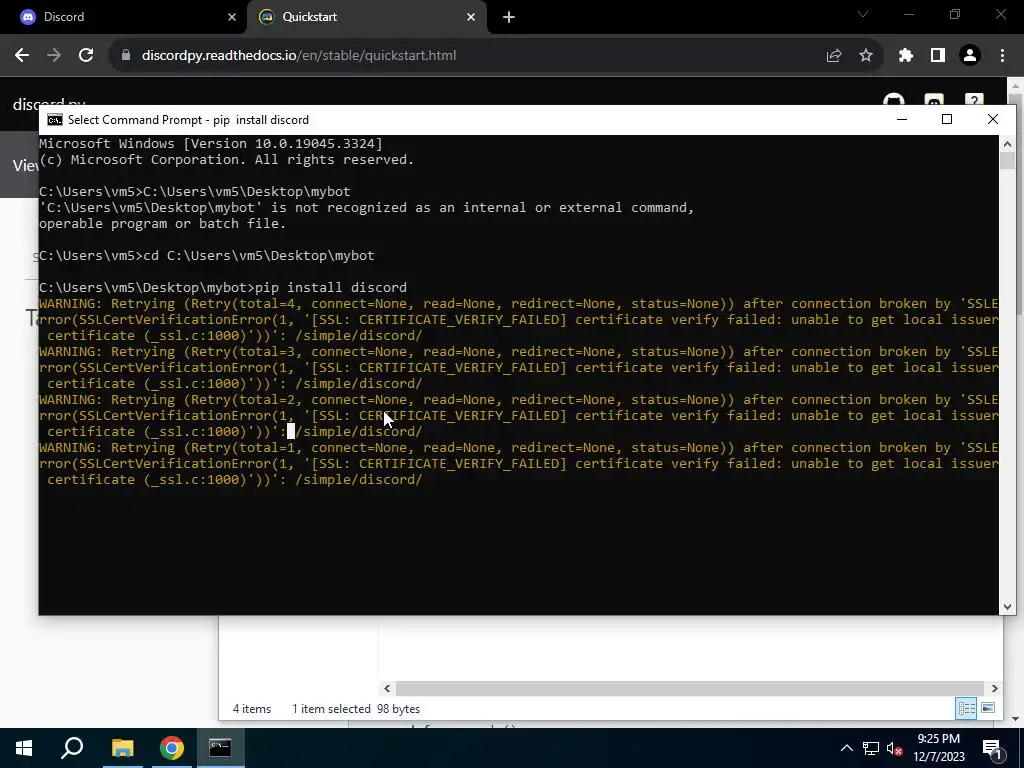Click '4 items' status in File Explorer
The height and width of the screenshot is (768, 1024).
[x=251, y=709]
